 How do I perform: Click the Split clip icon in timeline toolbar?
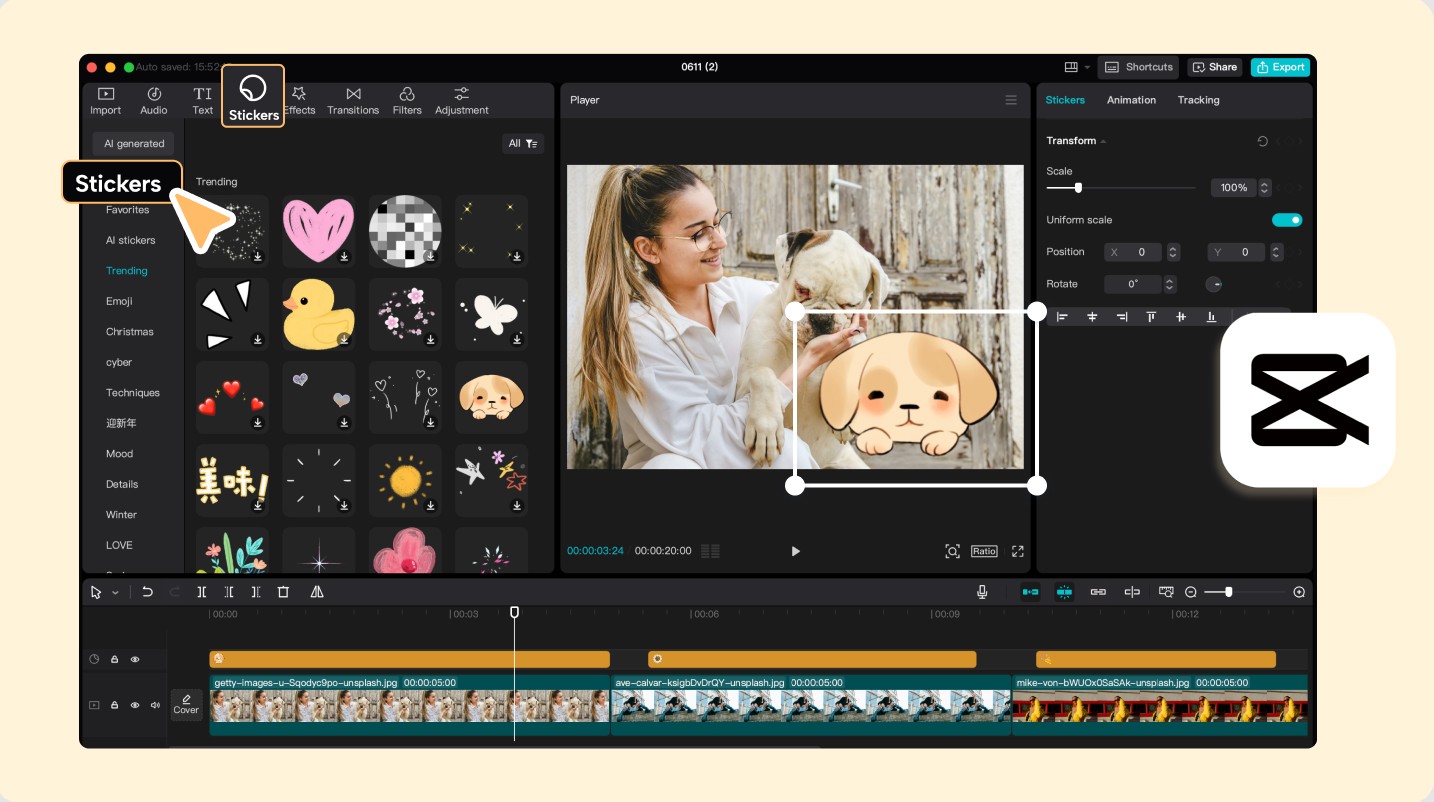(x=201, y=592)
